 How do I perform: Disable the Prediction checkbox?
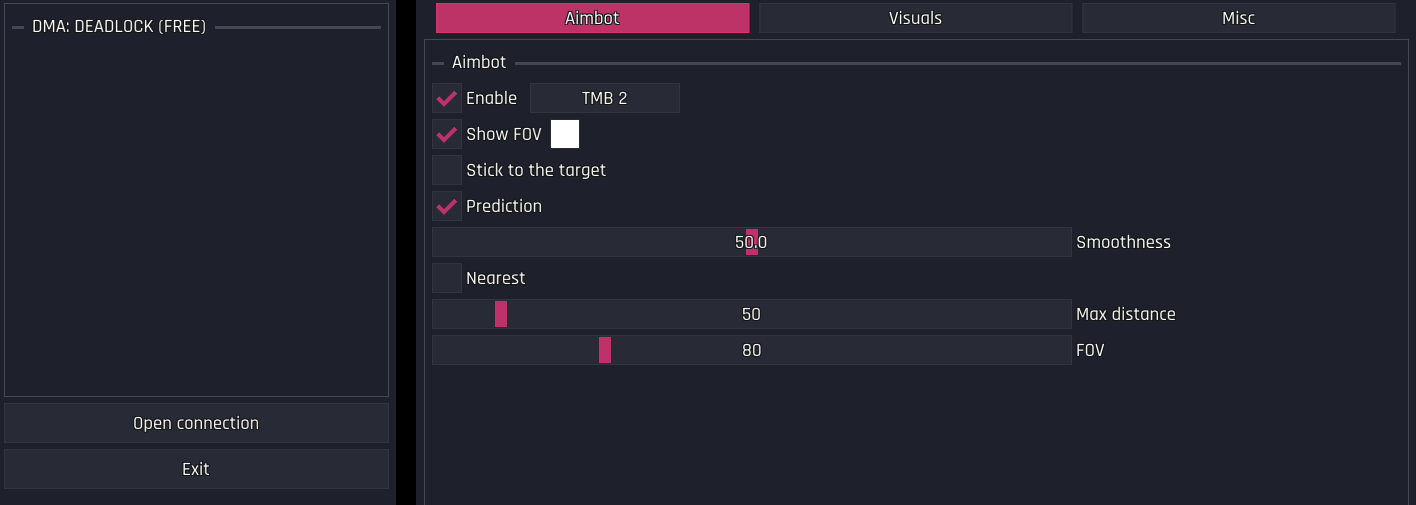point(447,206)
